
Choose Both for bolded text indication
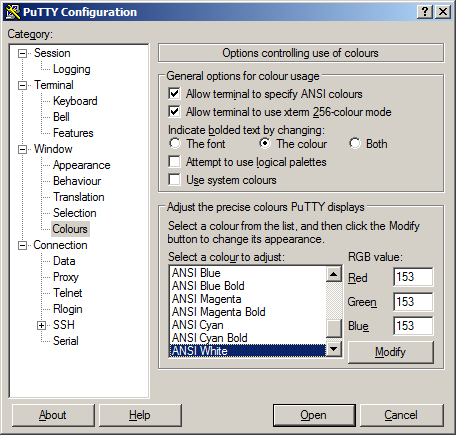[x=355, y=144]
